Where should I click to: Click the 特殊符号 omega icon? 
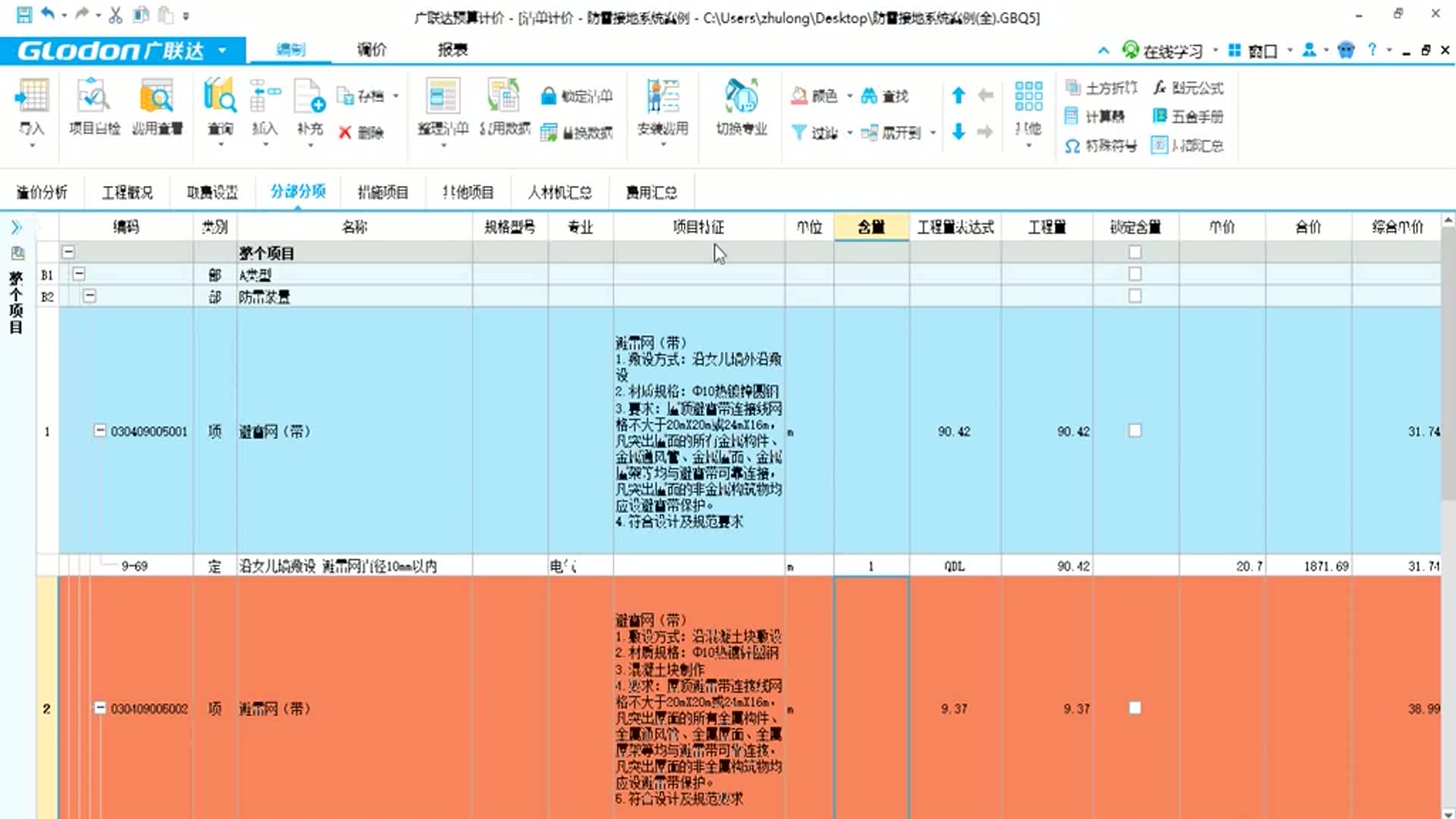pyautogui.click(x=1072, y=146)
